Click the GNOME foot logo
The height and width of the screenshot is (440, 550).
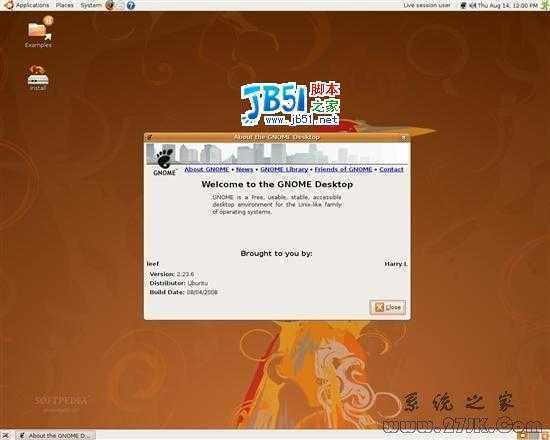click(x=165, y=162)
